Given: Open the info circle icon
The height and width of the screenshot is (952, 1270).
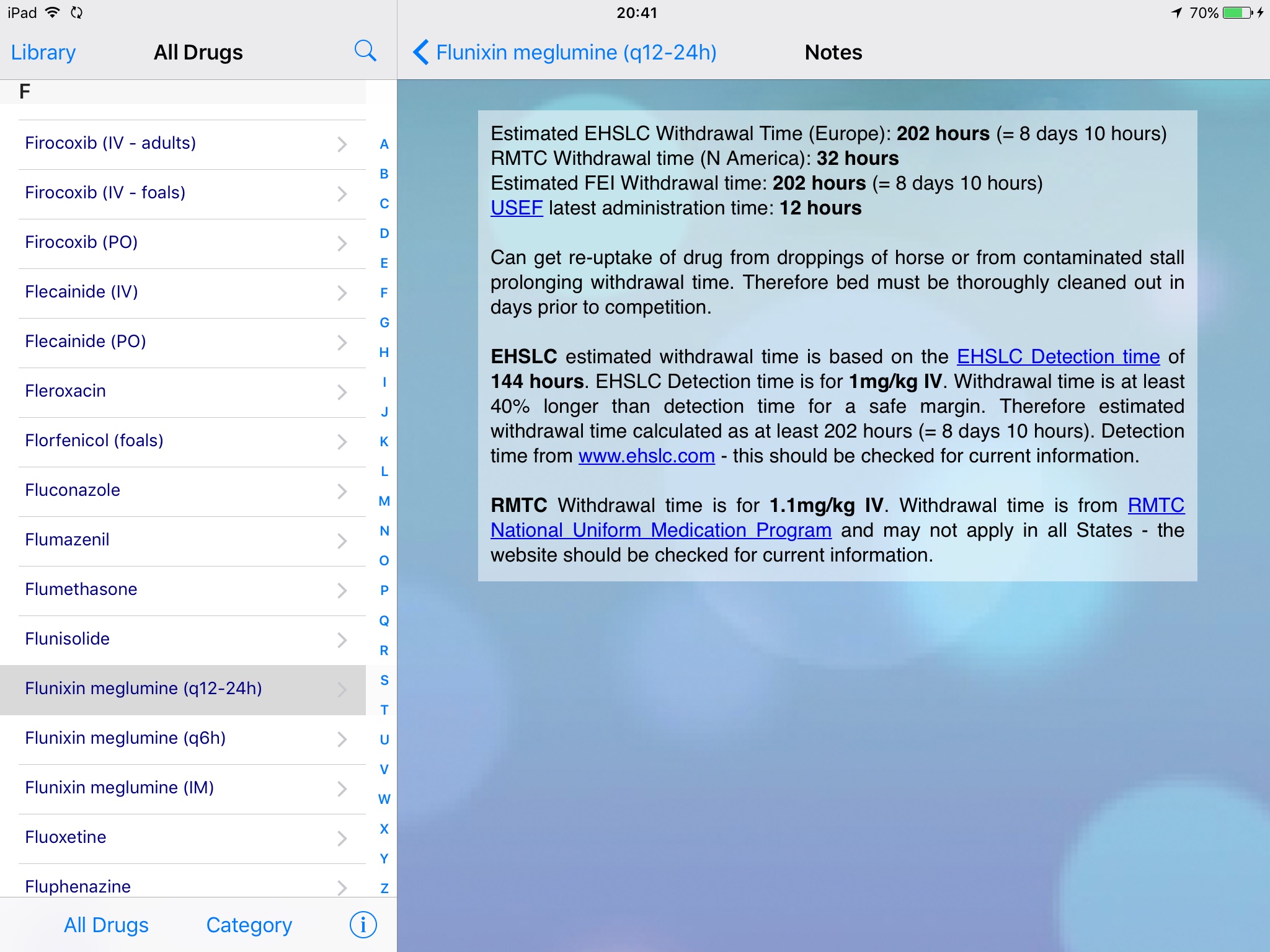Looking at the screenshot, I should click(x=363, y=925).
